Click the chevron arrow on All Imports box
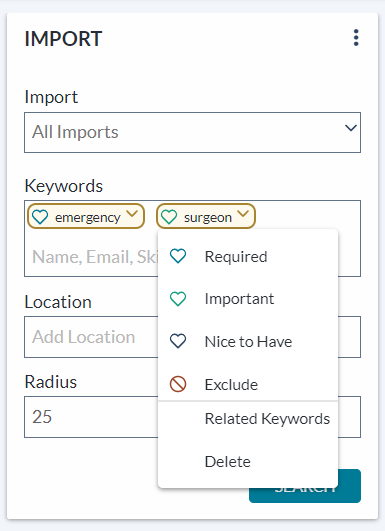The height and width of the screenshot is (531, 385). (x=351, y=128)
